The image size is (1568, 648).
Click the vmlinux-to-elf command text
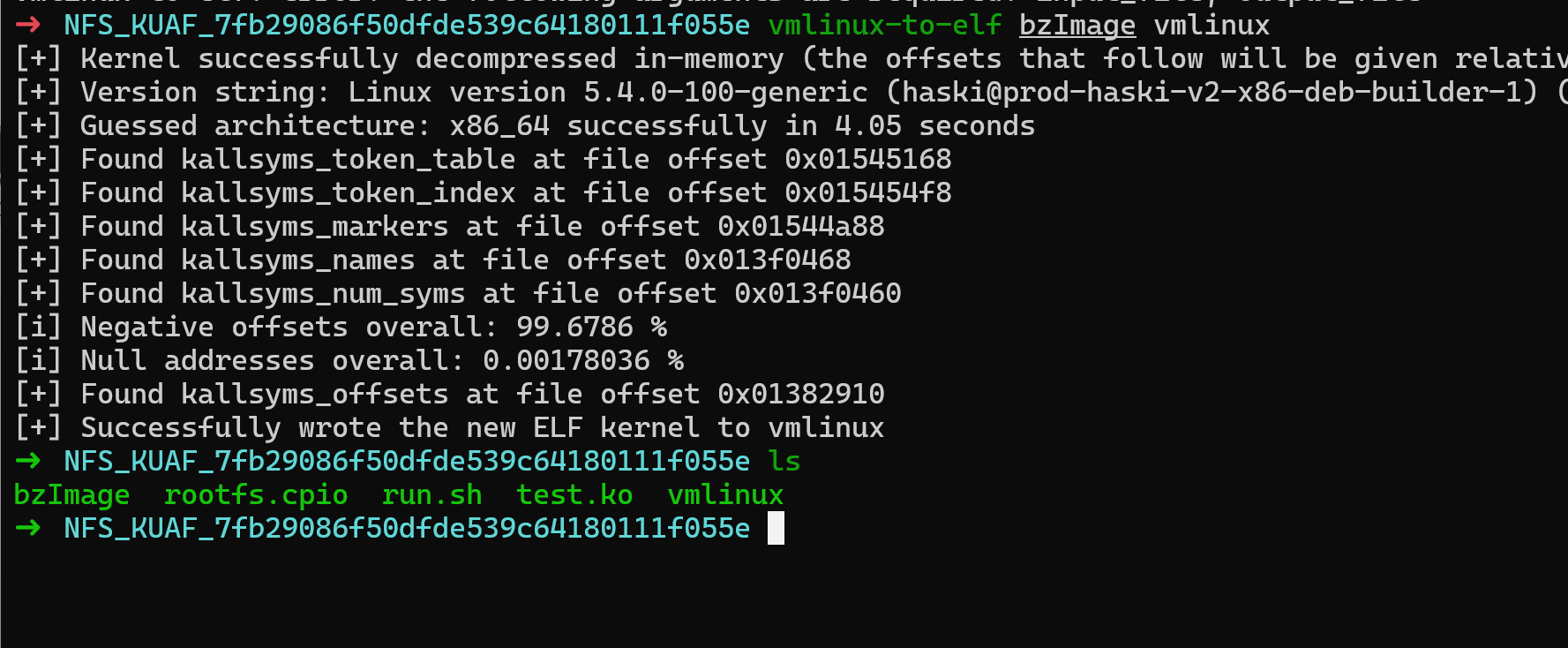coord(885,26)
